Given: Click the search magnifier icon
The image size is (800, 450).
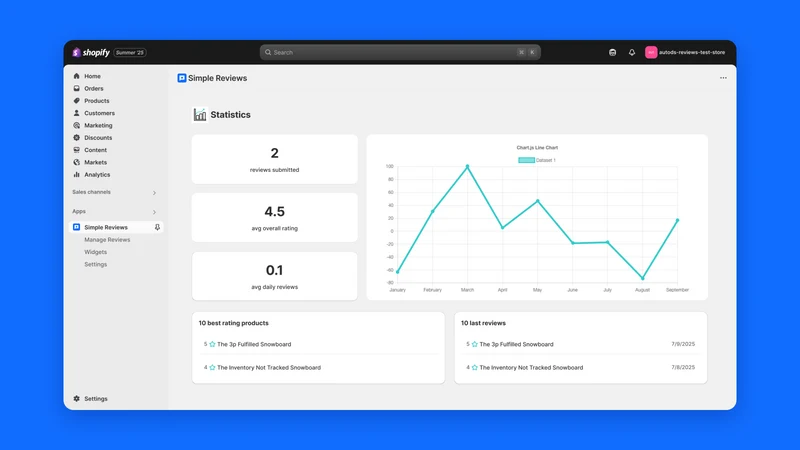Looking at the screenshot, I should tap(268, 52).
